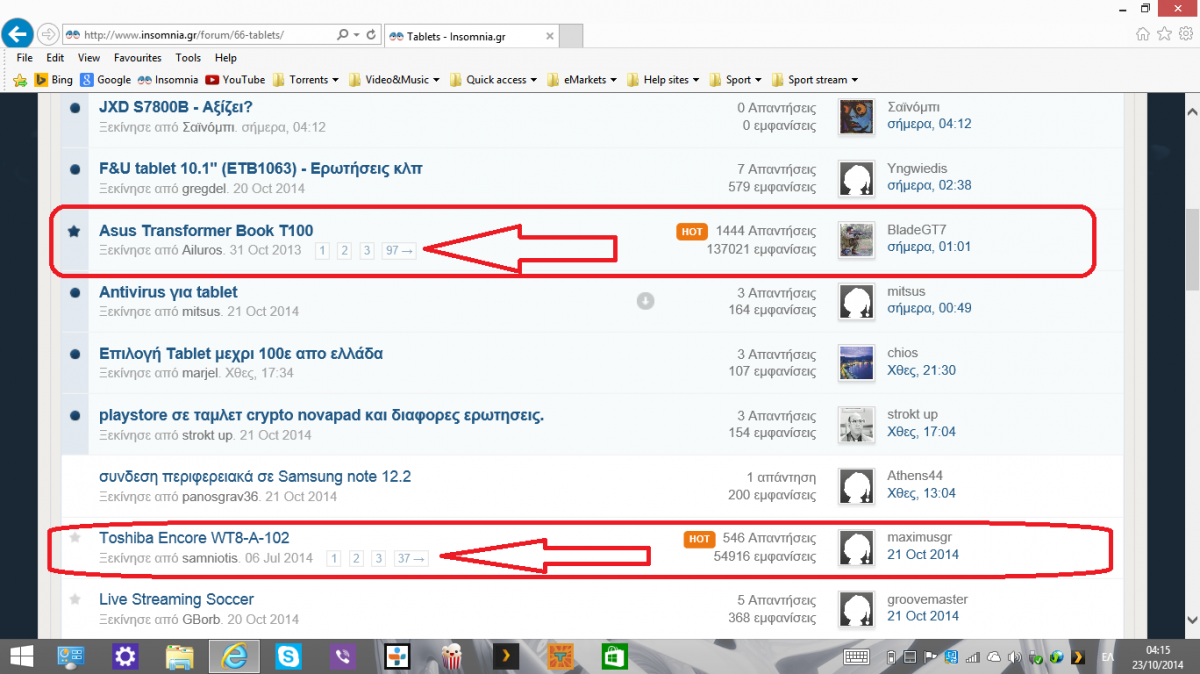Image resolution: width=1200 pixels, height=674 pixels.
Task: Open Windows Store from taskbar
Action: click(x=614, y=656)
